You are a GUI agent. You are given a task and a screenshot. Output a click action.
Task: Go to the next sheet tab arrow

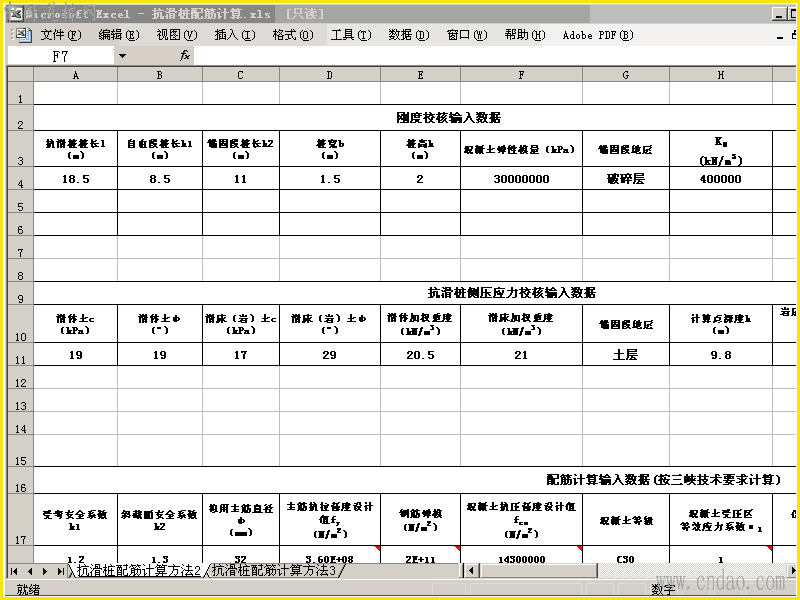[x=45, y=571]
